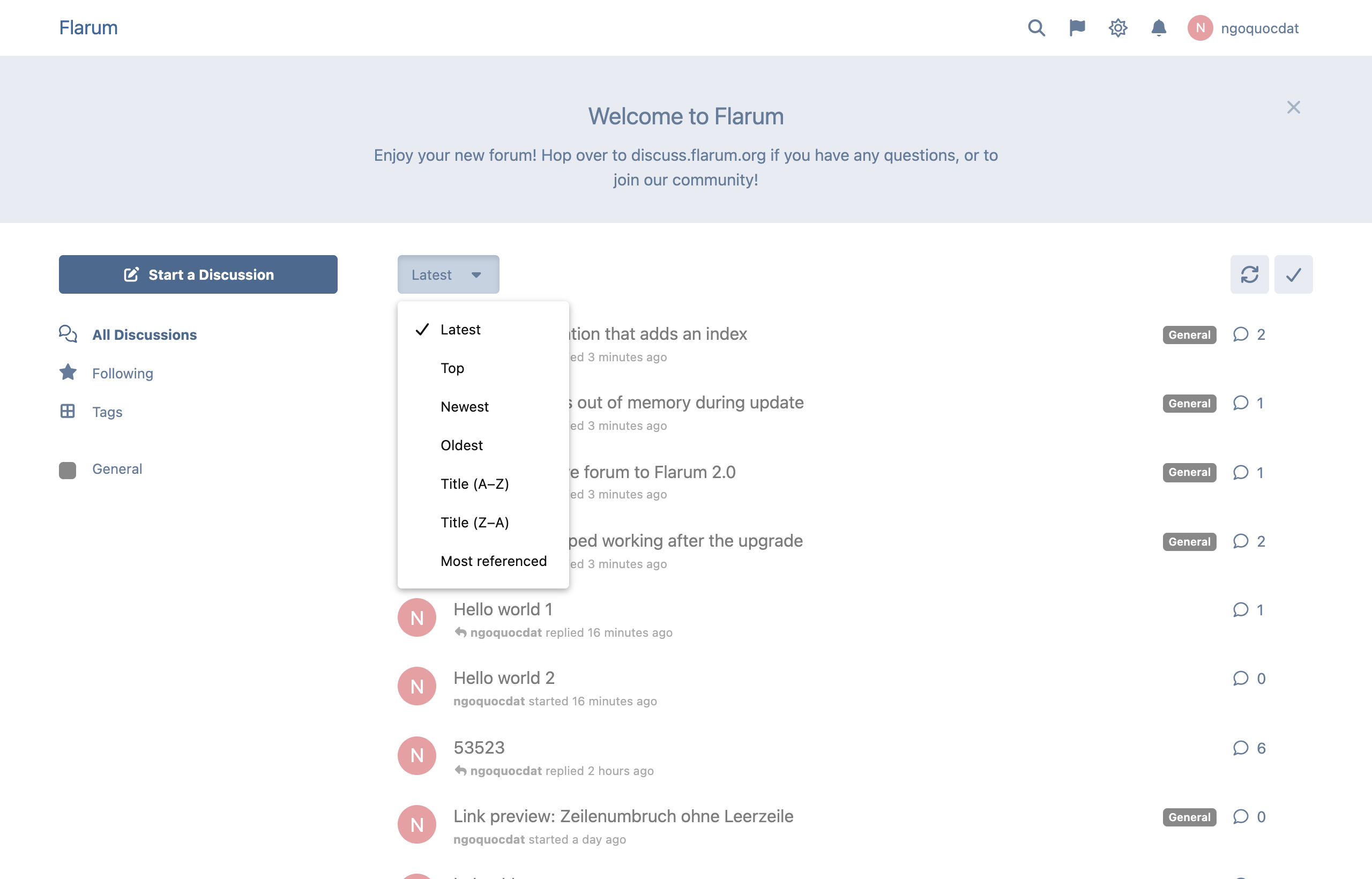Image resolution: width=1372 pixels, height=879 pixels.
Task: Click the Following star icon
Action: pyautogui.click(x=68, y=373)
